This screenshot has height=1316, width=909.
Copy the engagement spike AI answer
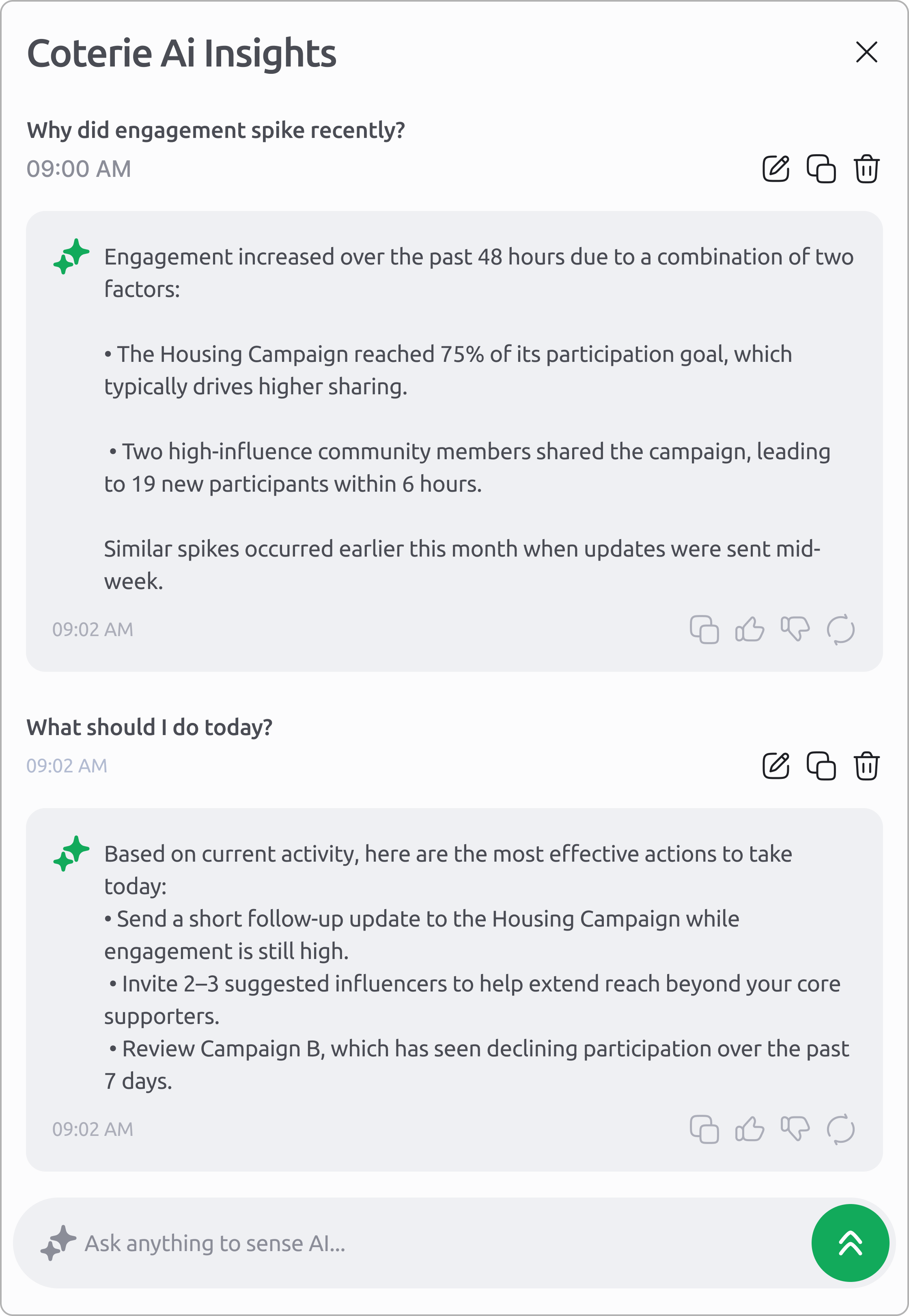[704, 630]
